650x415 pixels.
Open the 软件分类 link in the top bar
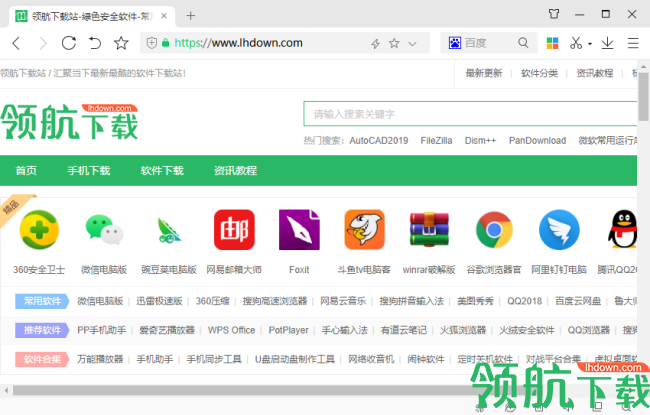tap(539, 73)
